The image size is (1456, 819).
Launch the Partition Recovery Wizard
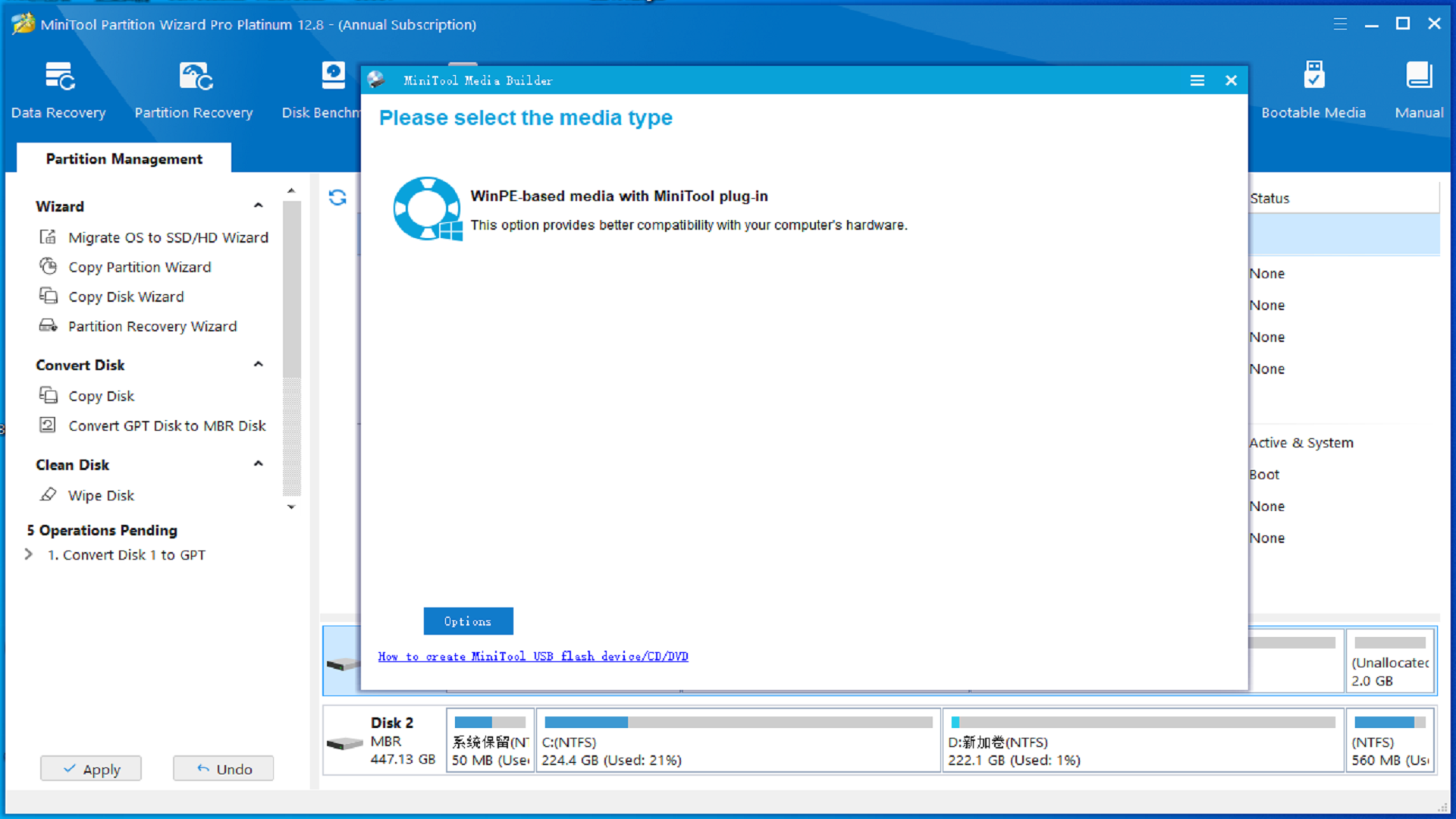(x=152, y=326)
